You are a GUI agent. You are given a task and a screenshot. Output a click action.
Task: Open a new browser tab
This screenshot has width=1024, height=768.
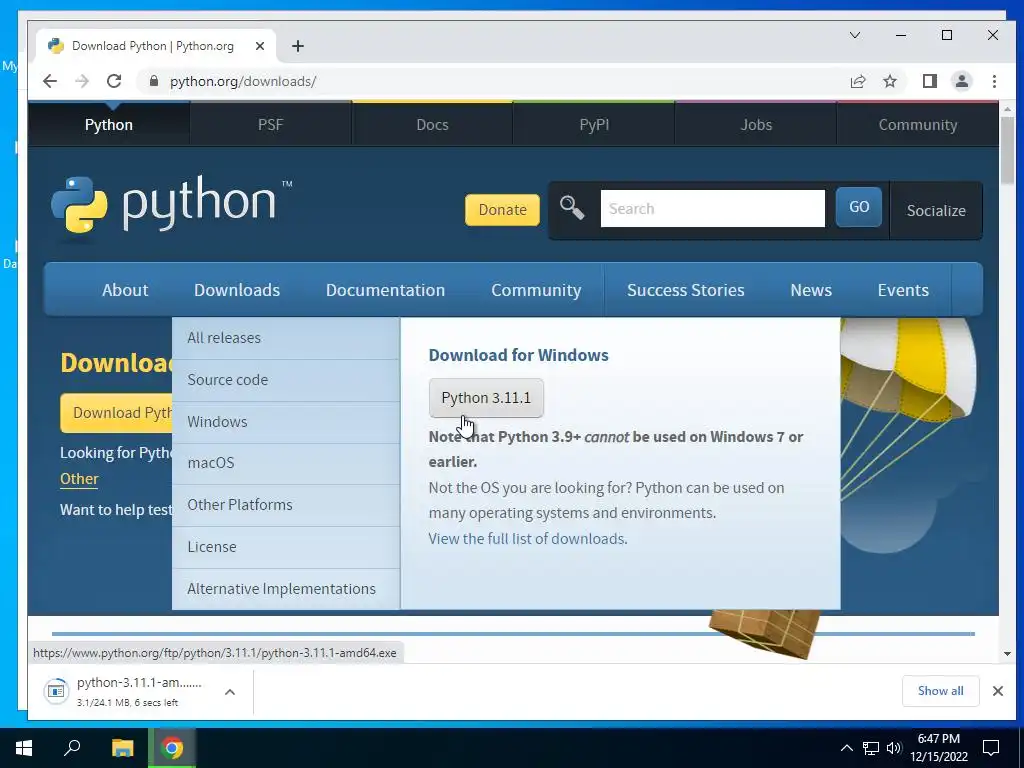pos(298,46)
